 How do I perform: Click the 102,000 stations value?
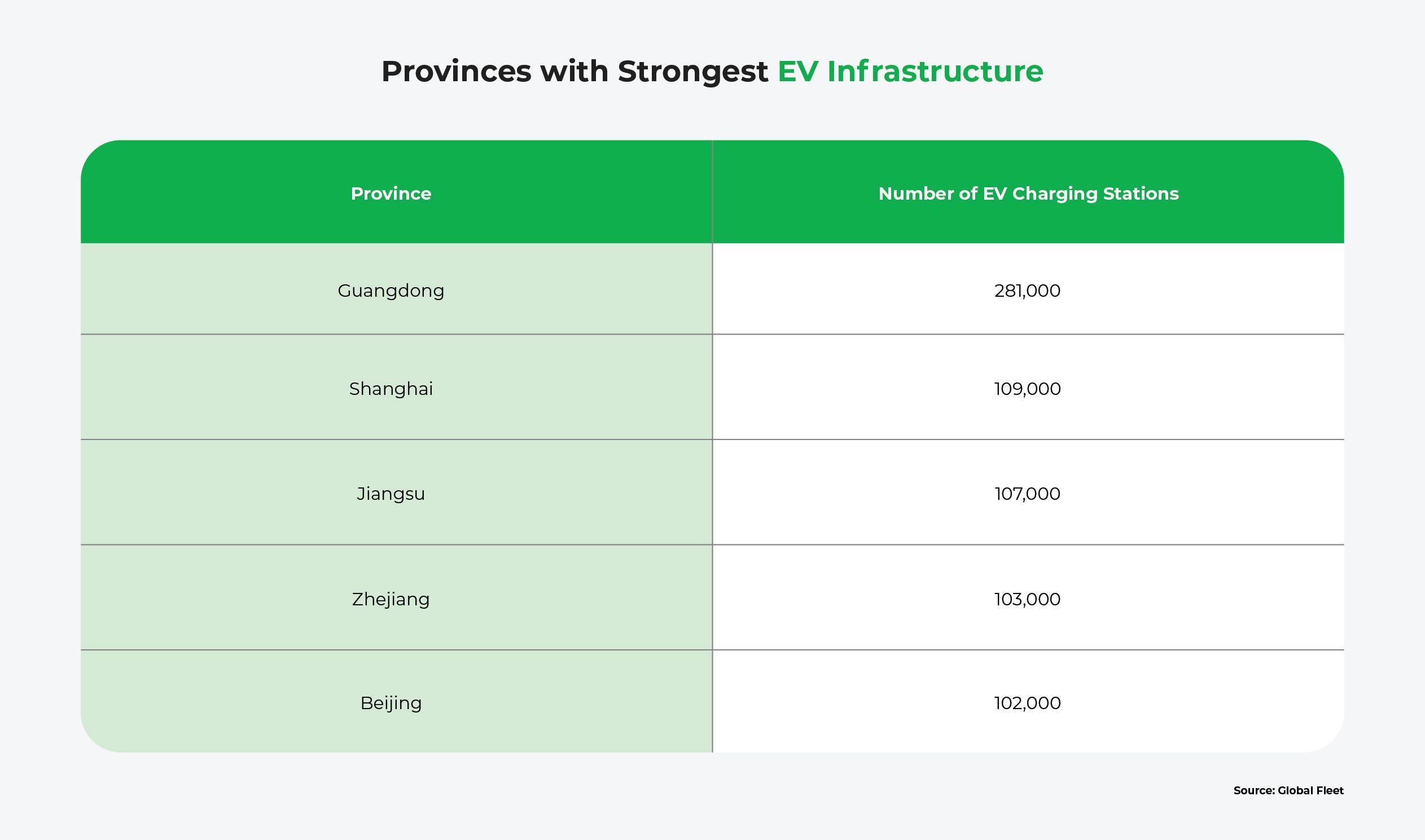point(1027,703)
